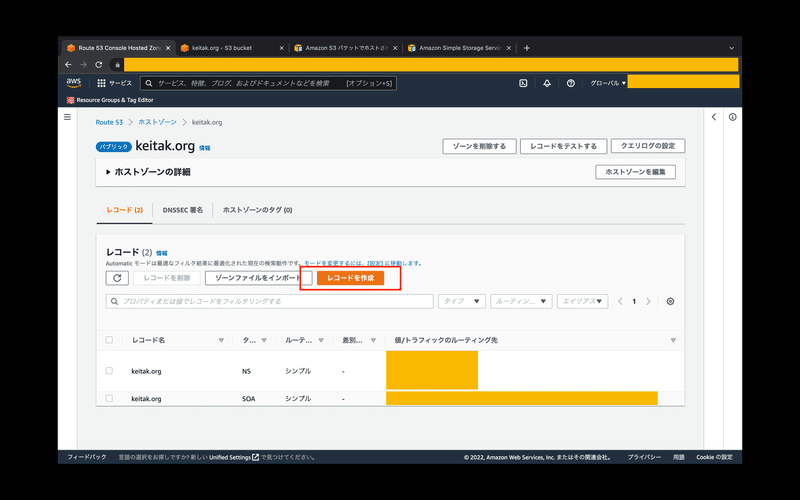Viewport: 800px width, 500px height.
Task: Open the browser tab list chevron
Action: 732,48
